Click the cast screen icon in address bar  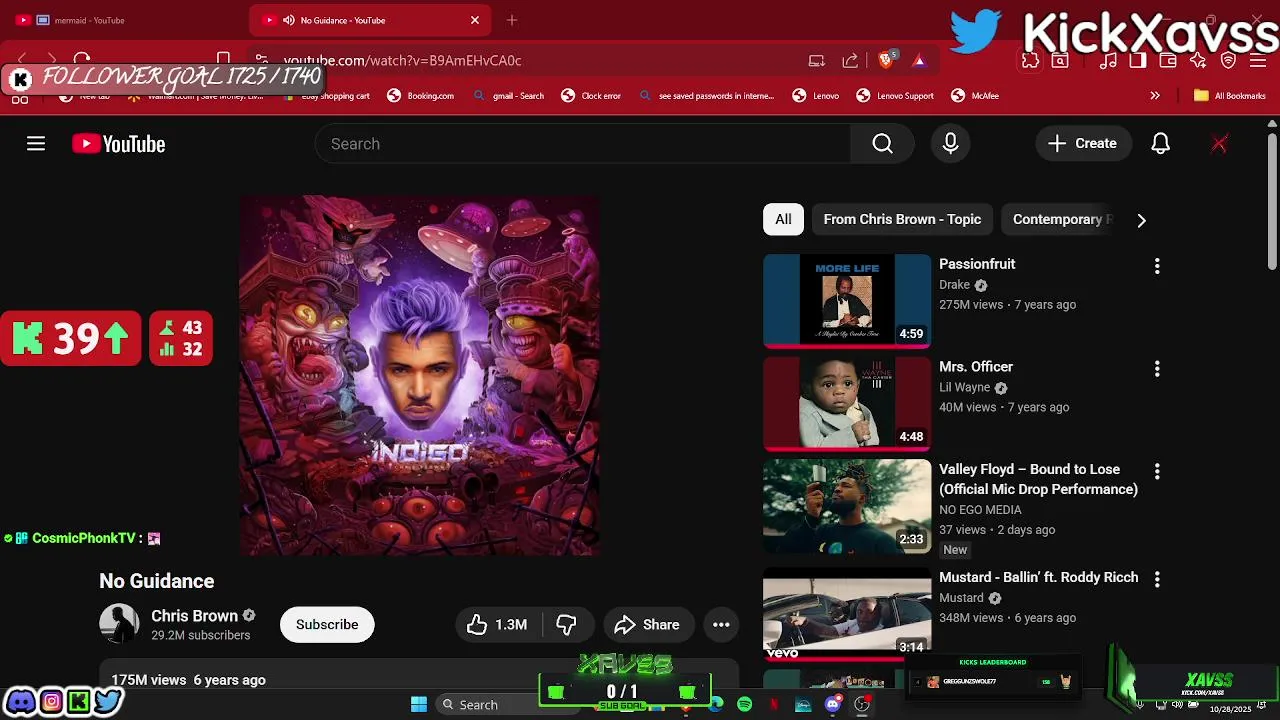click(x=816, y=60)
